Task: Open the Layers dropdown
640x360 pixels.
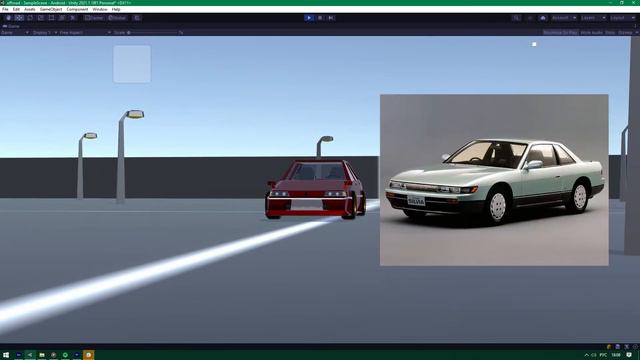Action: coord(593,18)
